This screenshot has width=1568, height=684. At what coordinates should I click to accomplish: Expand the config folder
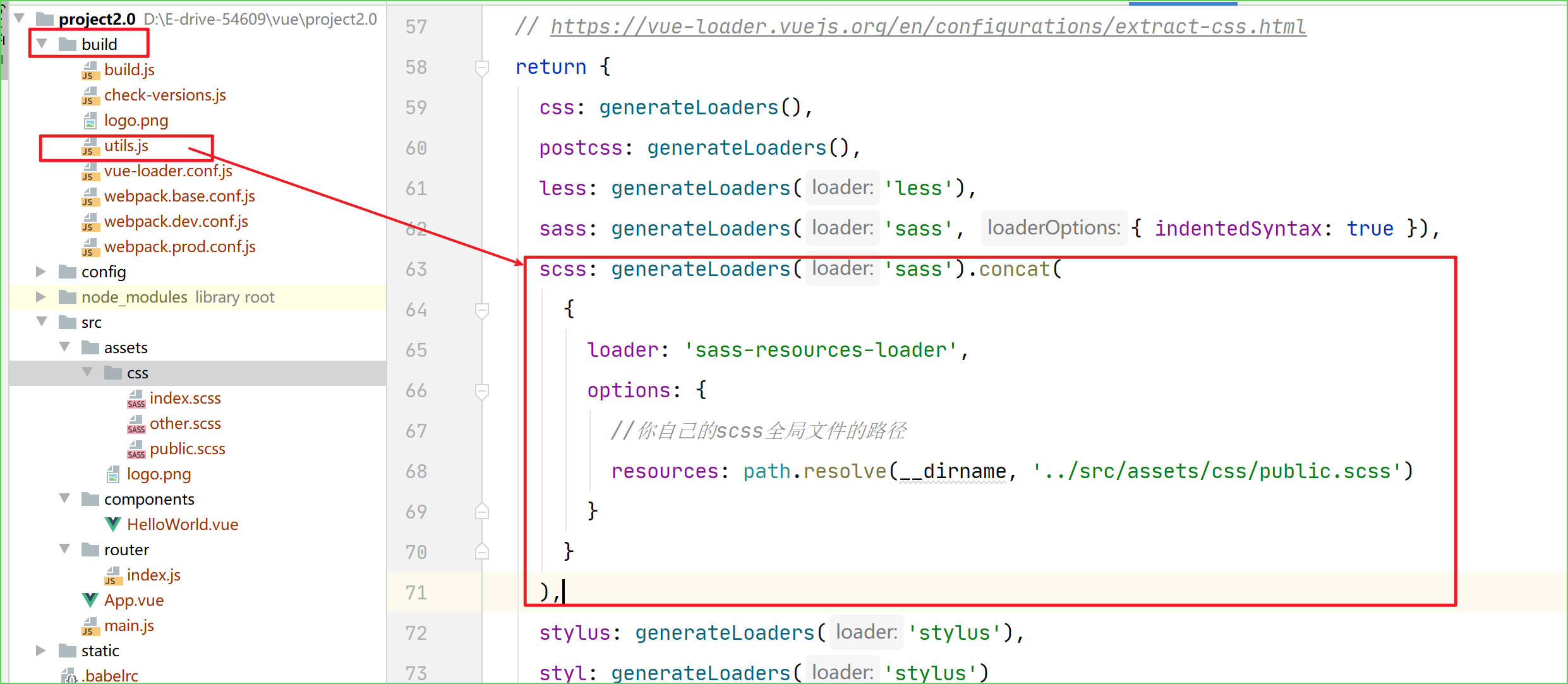click(41, 272)
